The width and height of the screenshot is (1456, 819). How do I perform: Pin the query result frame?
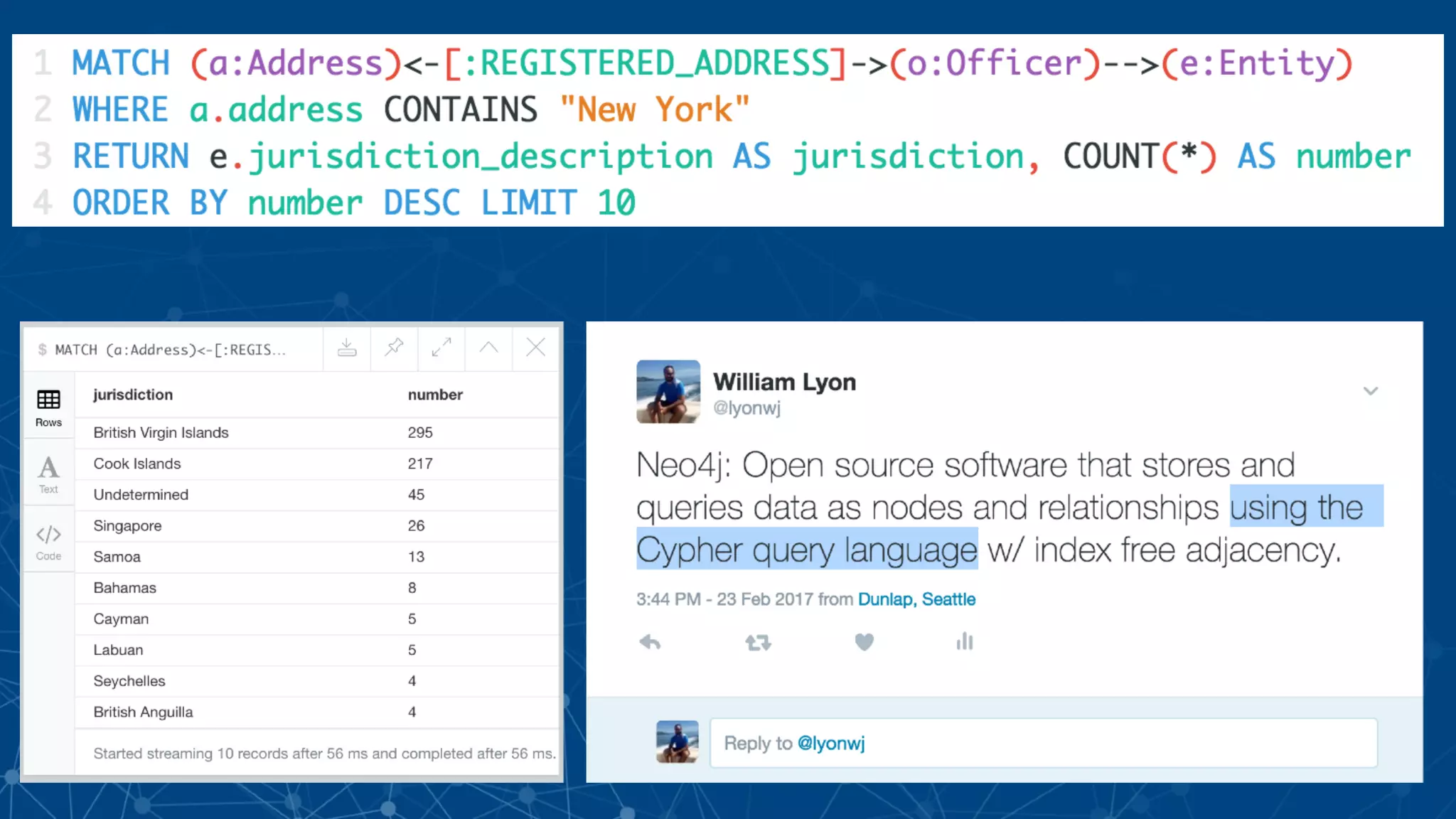point(394,348)
